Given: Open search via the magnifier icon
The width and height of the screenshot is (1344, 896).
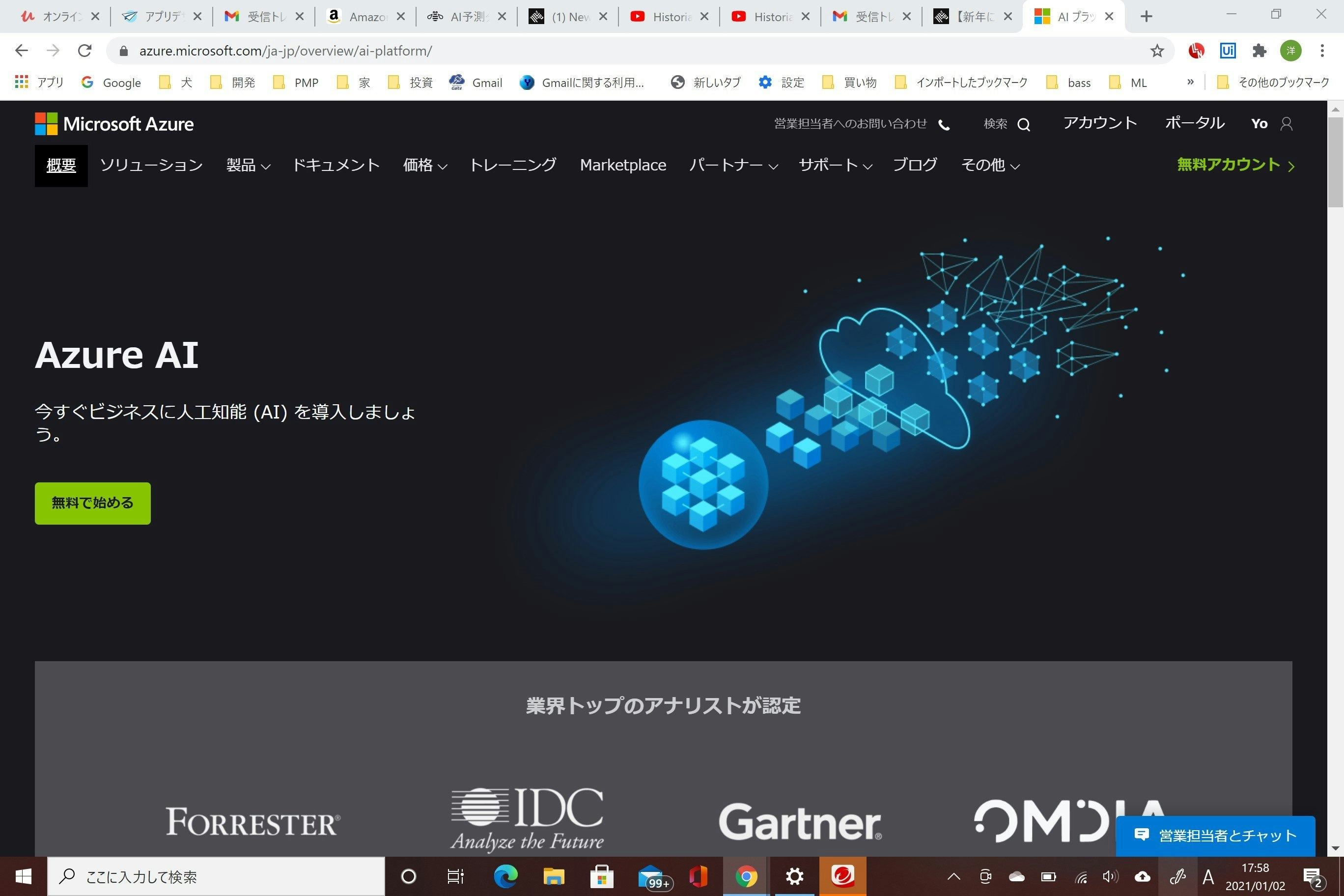Looking at the screenshot, I should point(1024,124).
